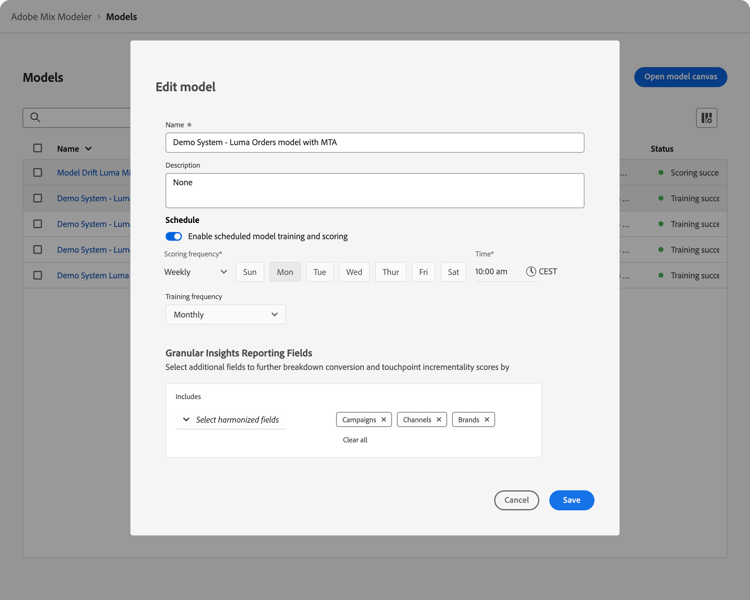Click the Models search field
750x600 pixels.
77,118
